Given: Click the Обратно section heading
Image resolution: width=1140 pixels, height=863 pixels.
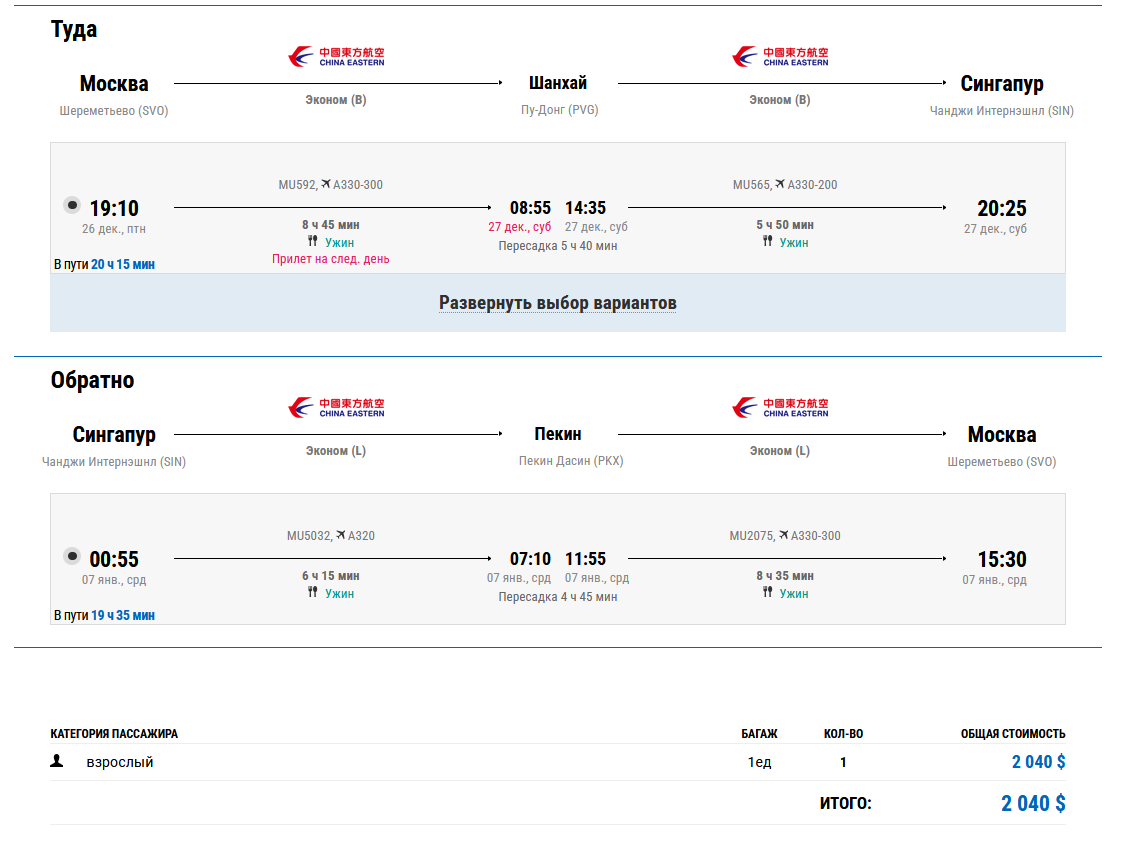Looking at the screenshot, I should tap(92, 380).
